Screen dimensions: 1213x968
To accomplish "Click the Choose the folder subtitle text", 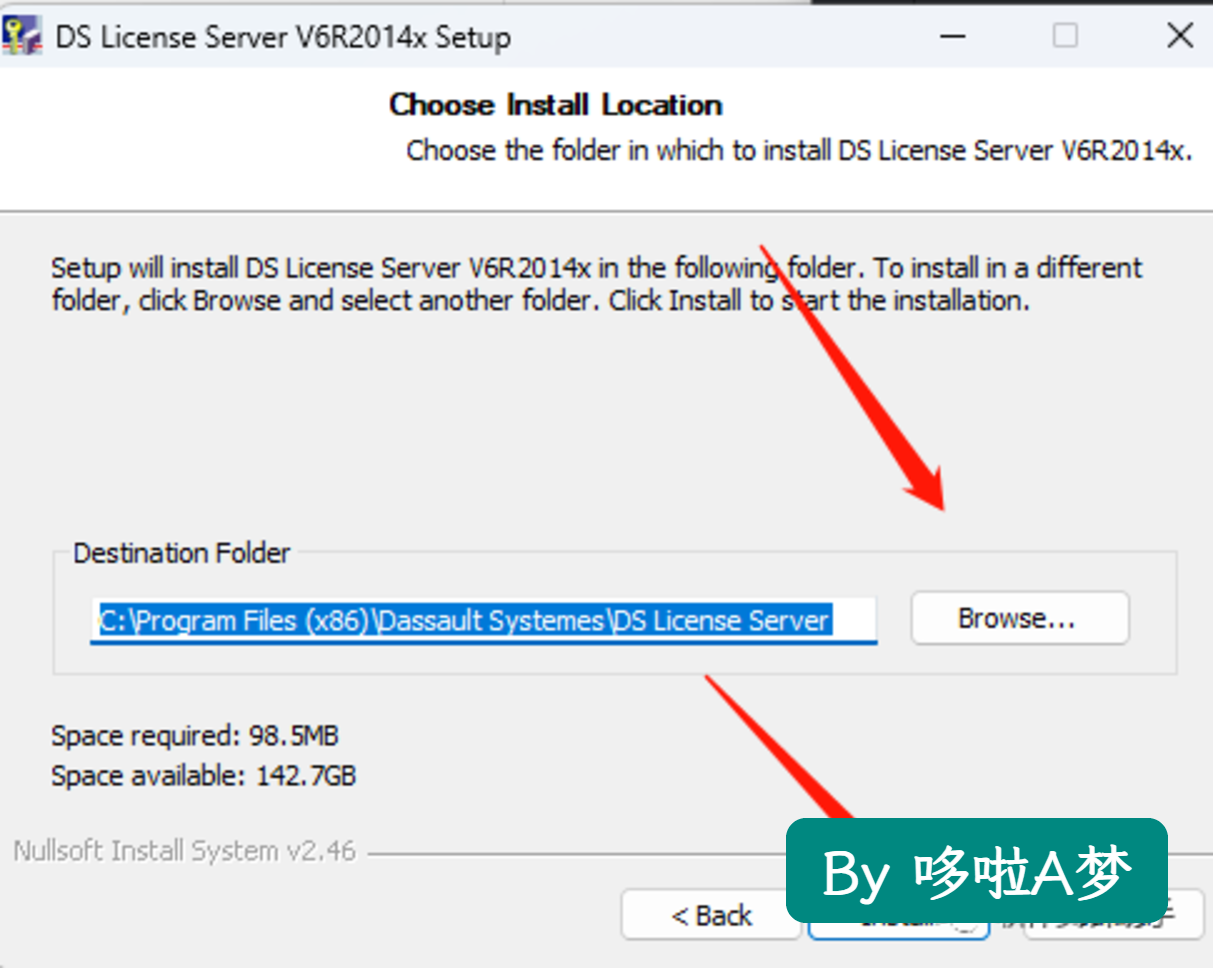I will pos(799,151).
